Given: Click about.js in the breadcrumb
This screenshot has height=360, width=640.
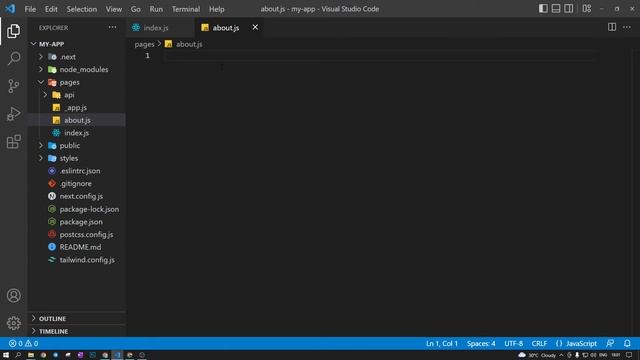Looking at the screenshot, I should coord(184,44).
